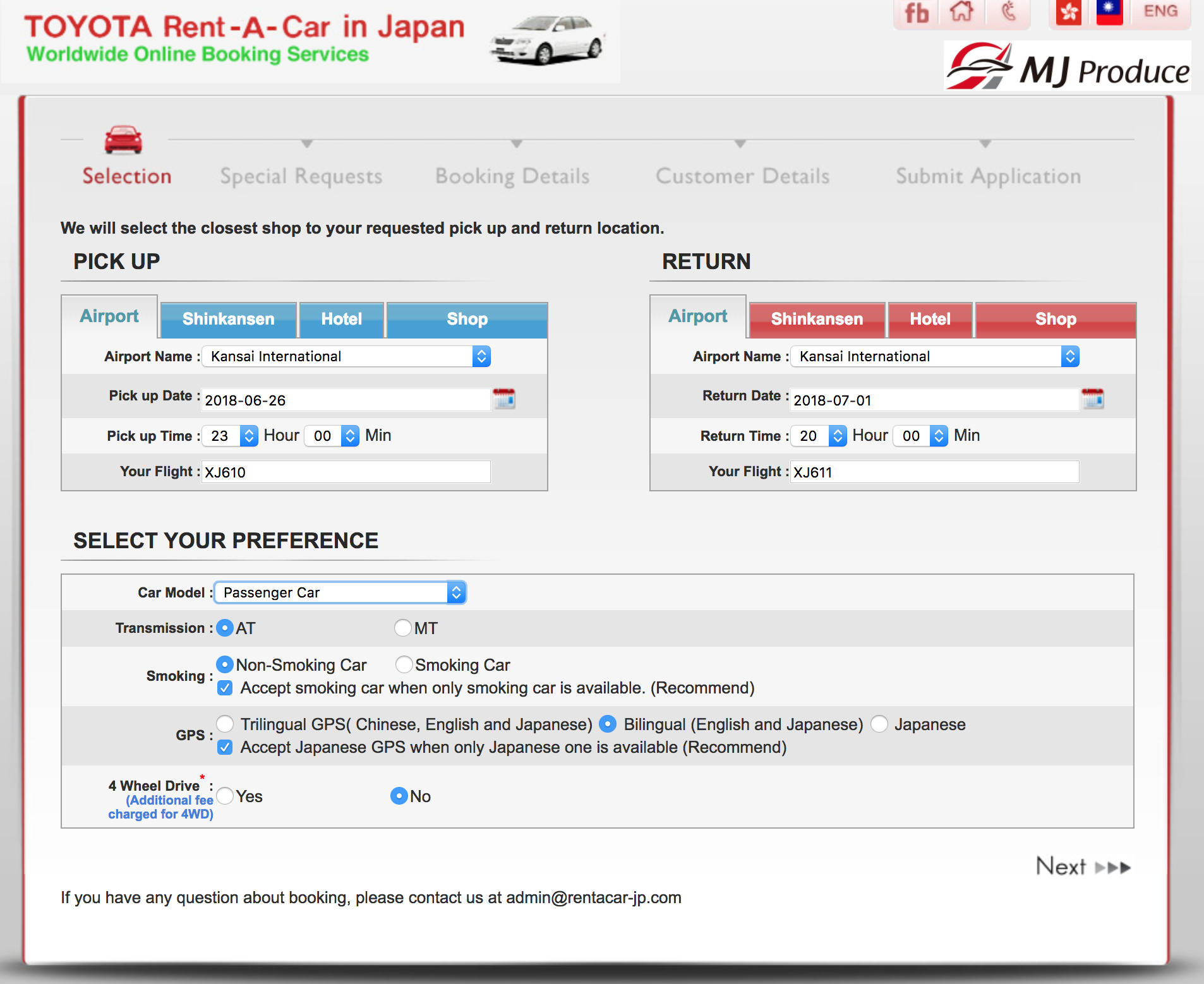Screen dimensions: 1204x984
Task: Open the Return Date calendar icon
Action: 1093,399
